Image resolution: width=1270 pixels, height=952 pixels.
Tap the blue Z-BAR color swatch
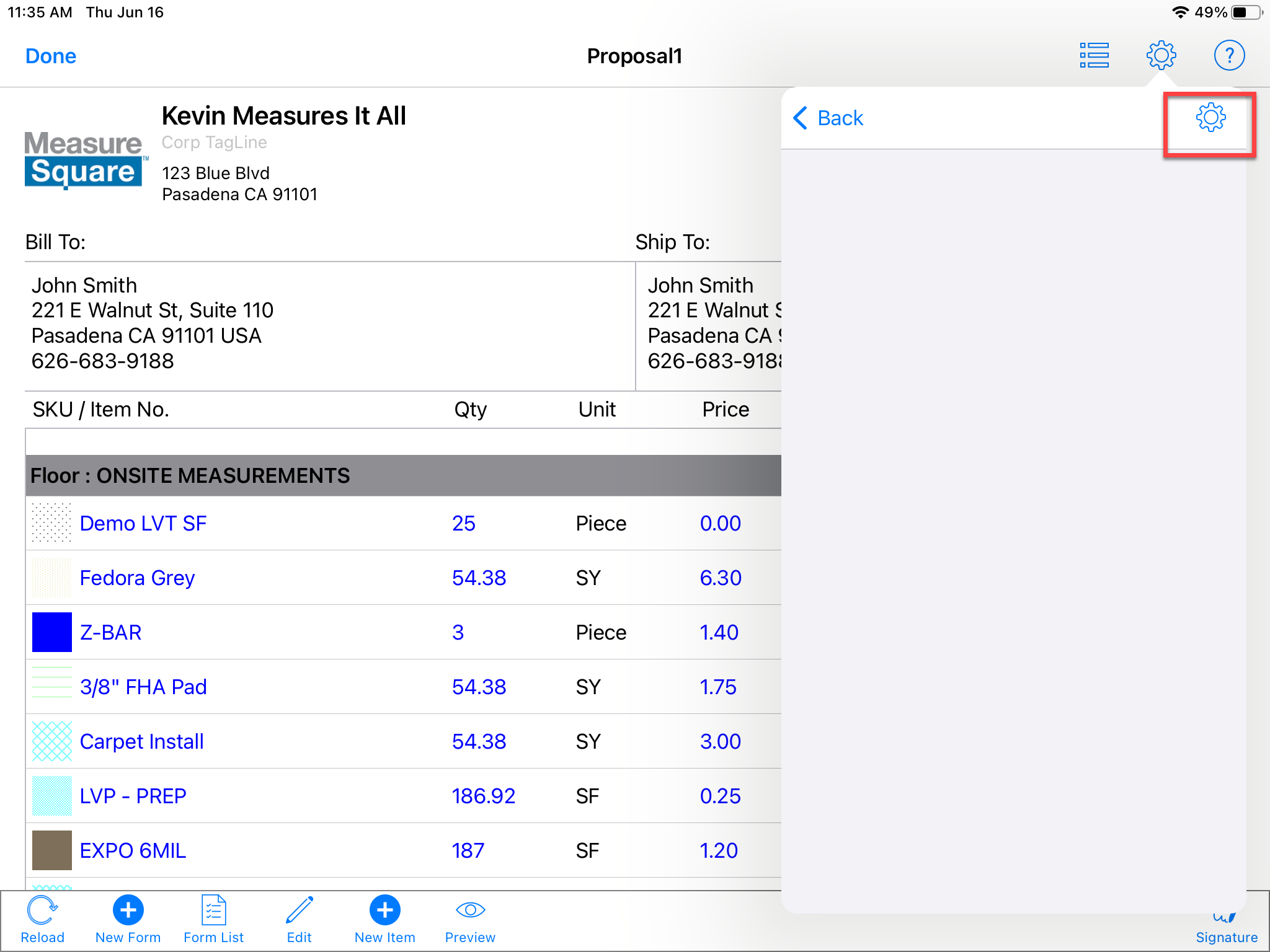pyautogui.click(x=52, y=632)
